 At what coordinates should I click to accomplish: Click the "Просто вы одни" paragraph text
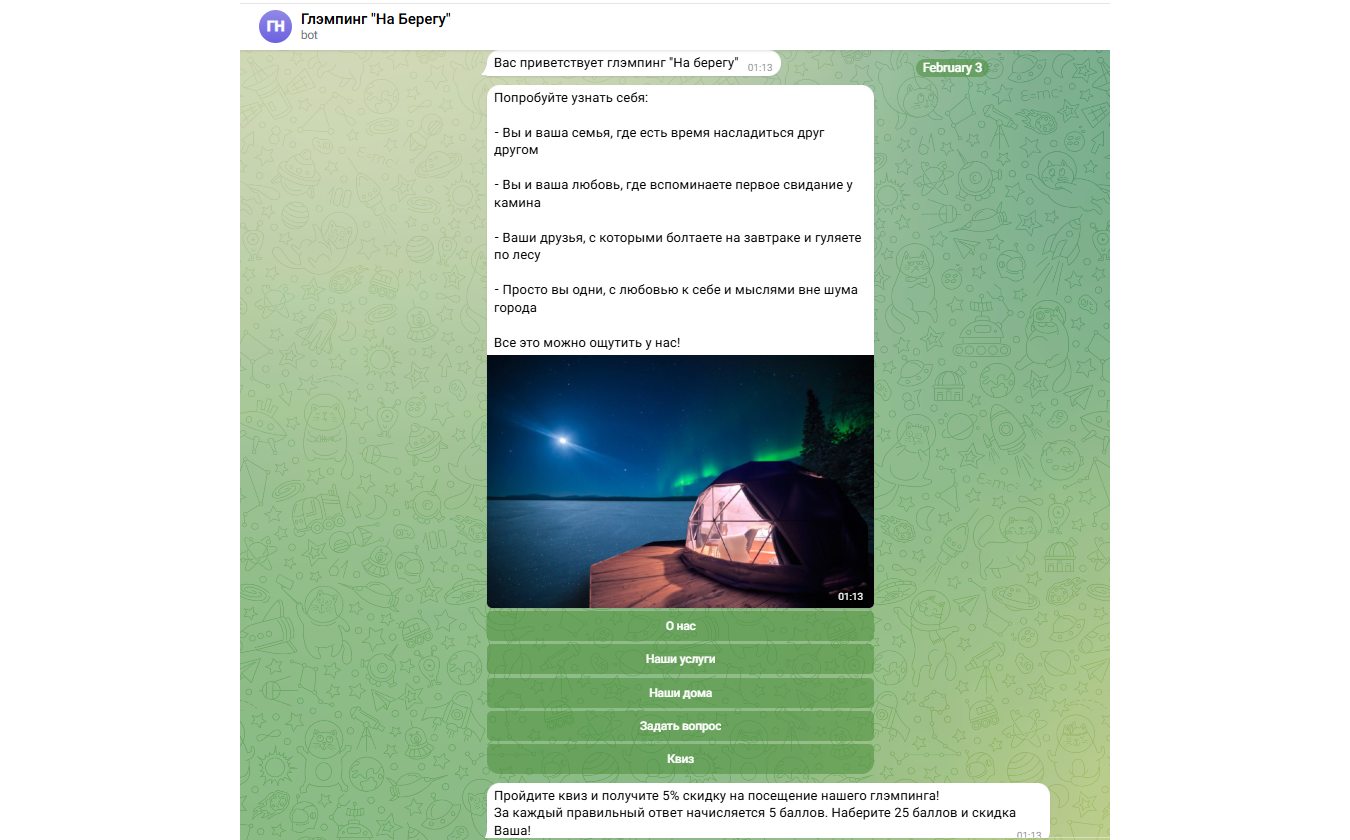coord(675,299)
